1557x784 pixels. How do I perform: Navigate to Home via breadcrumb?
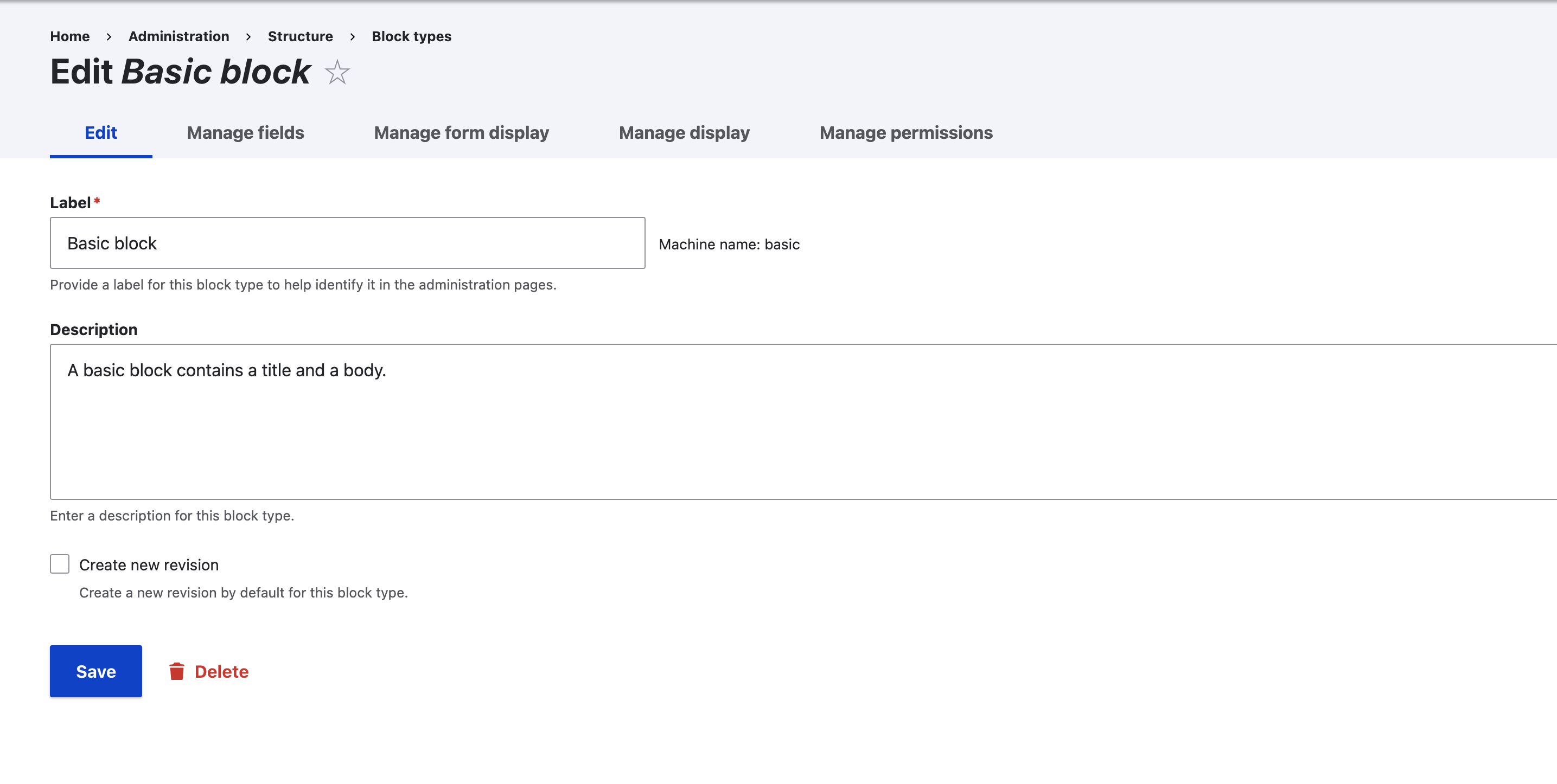click(x=69, y=36)
